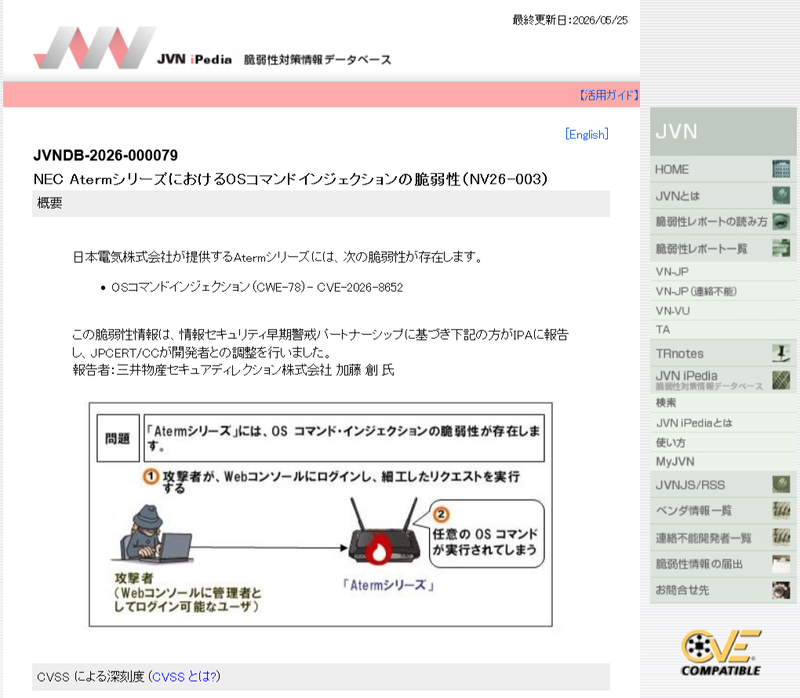The image size is (800, 698).
Task: Click the TRnotes microscope icon
Action: [x=781, y=353]
